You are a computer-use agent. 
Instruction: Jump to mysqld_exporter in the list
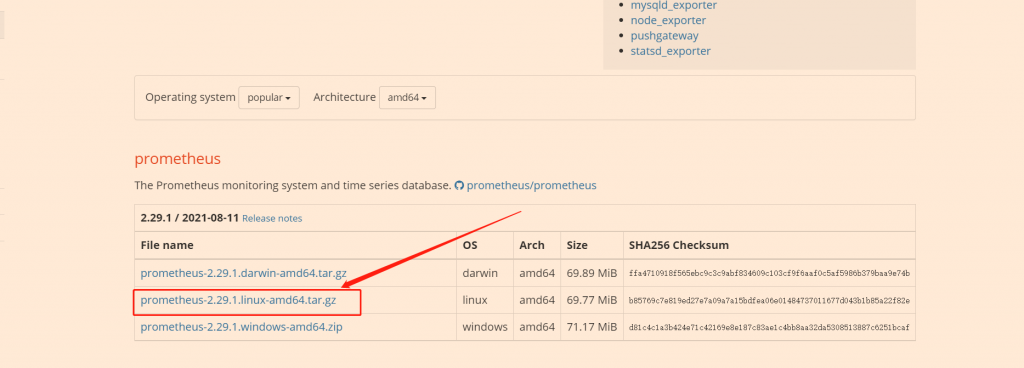click(673, 5)
